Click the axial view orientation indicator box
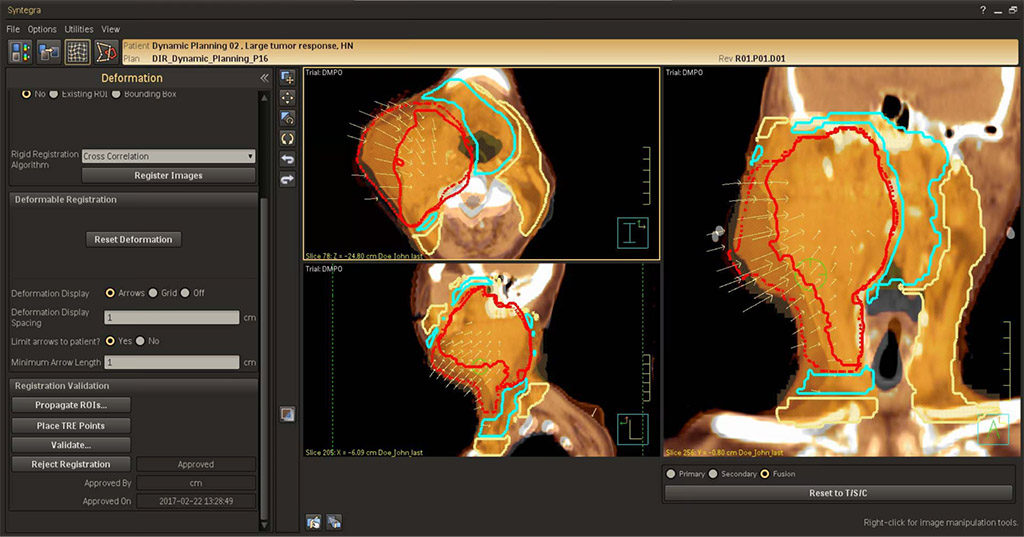 tap(633, 233)
